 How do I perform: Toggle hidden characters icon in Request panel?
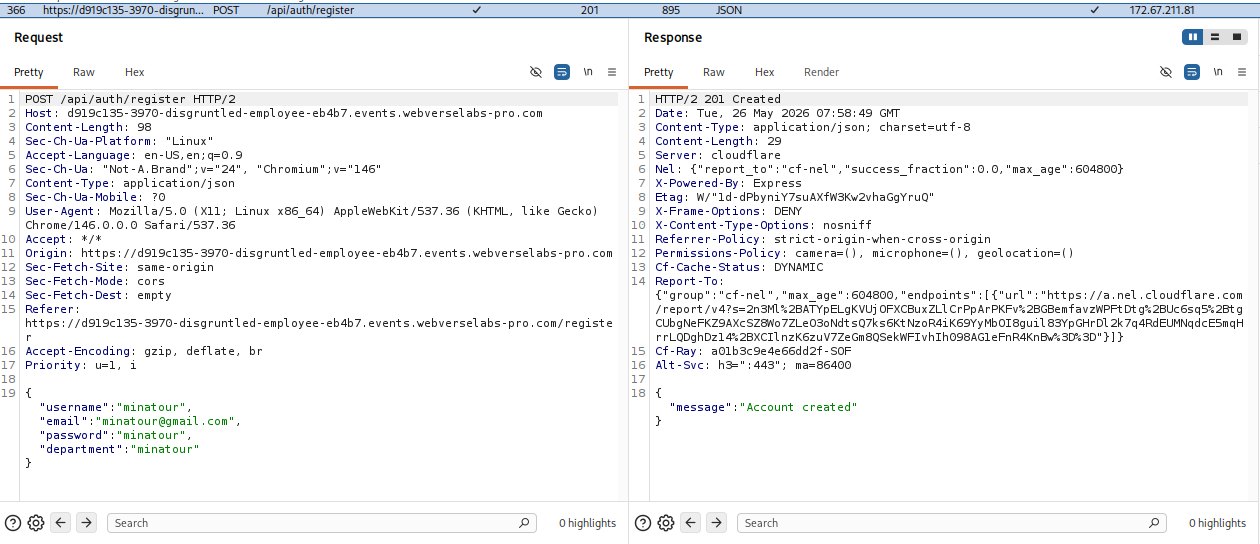(x=536, y=72)
